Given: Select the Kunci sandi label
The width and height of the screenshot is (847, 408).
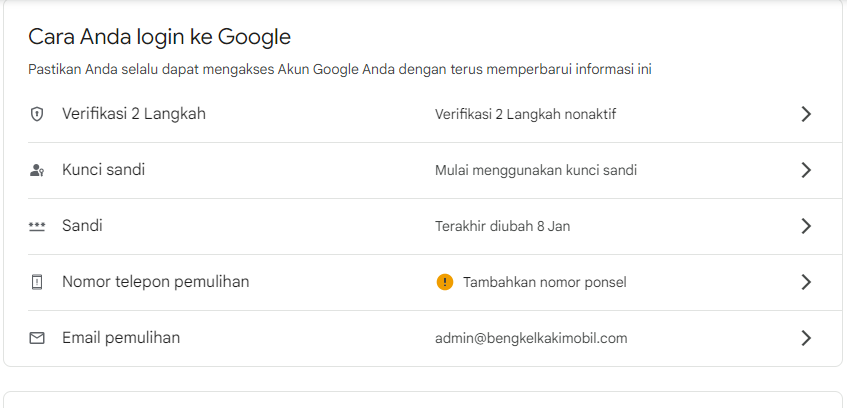Looking at the screenshot, I should (x=103, y=170).
